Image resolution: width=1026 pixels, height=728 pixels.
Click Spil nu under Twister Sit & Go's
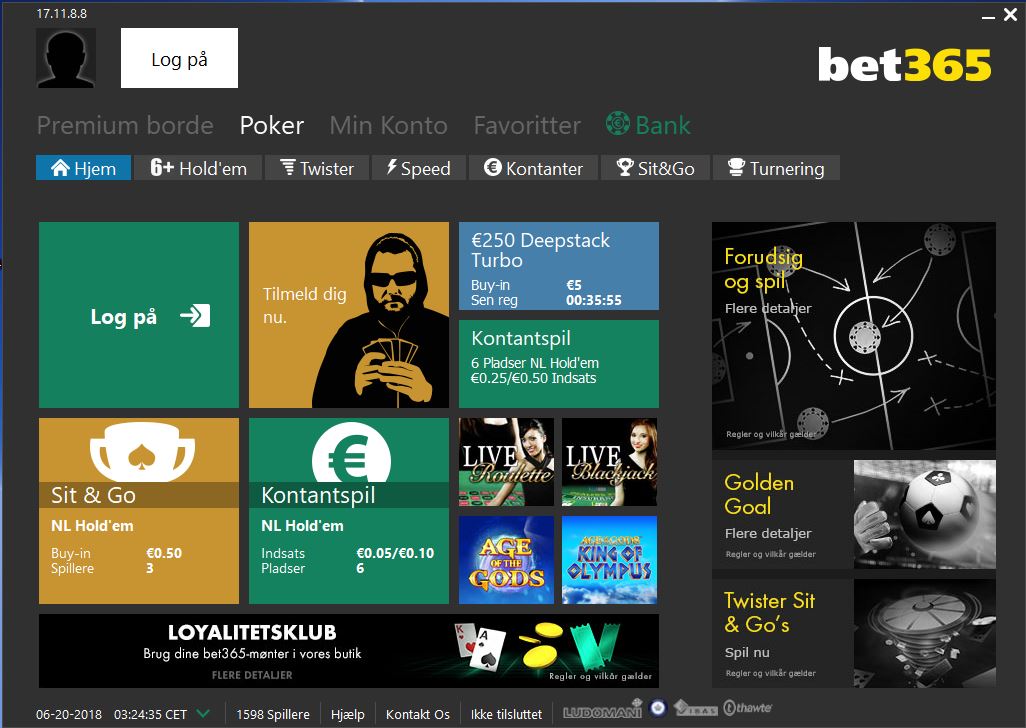click(x=747, y=652)
